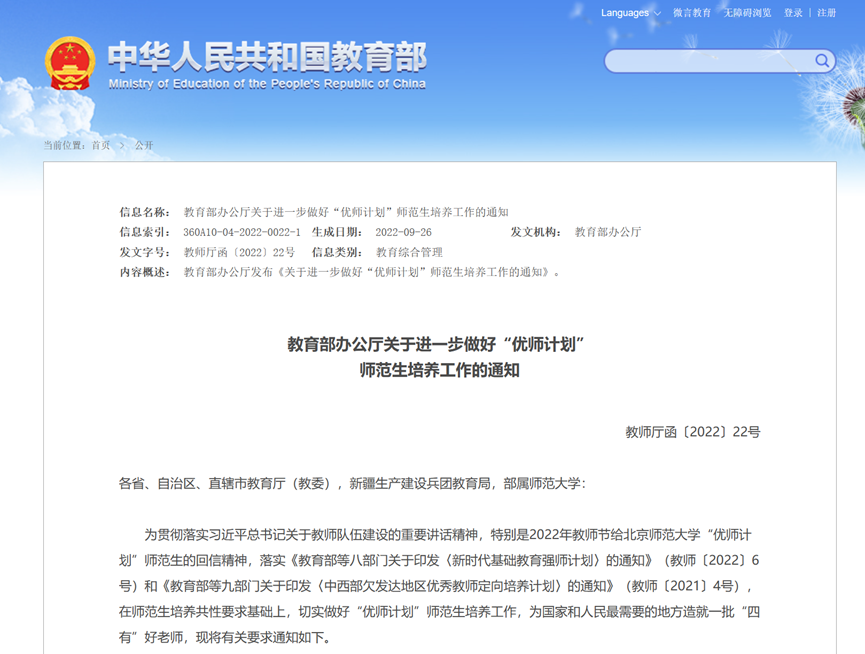The width and height of the screenshot is (865, 654).
Task: Open 公开 in the breadcrumb
Action: tap(144, 145)
